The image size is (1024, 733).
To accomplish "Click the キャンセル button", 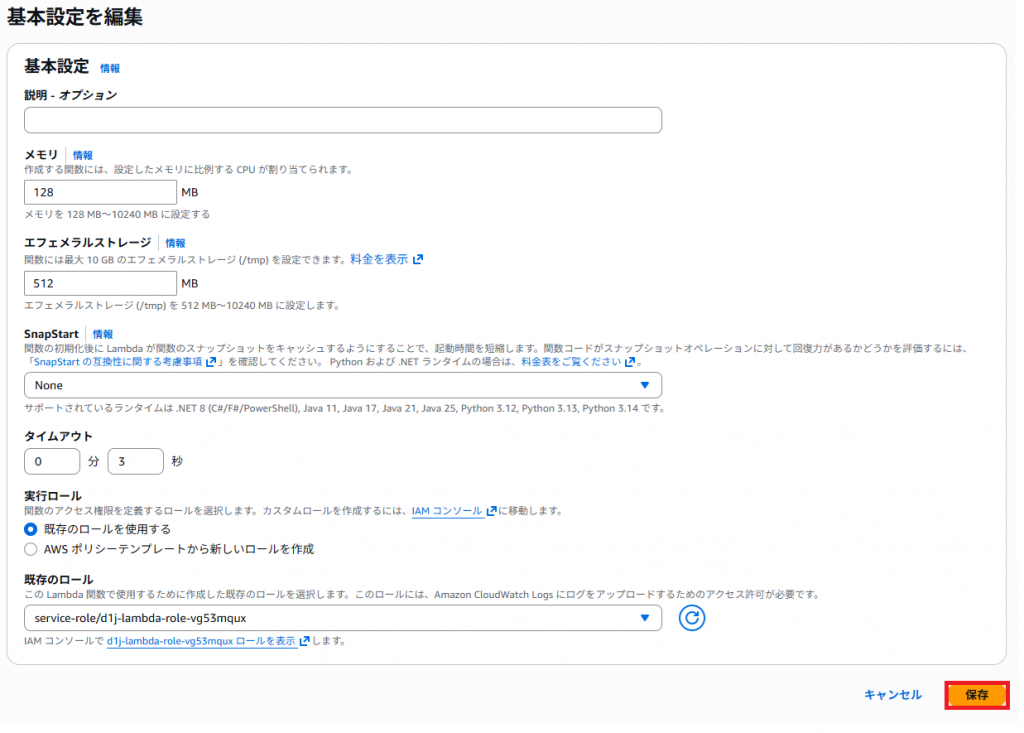I will (892, 695).
